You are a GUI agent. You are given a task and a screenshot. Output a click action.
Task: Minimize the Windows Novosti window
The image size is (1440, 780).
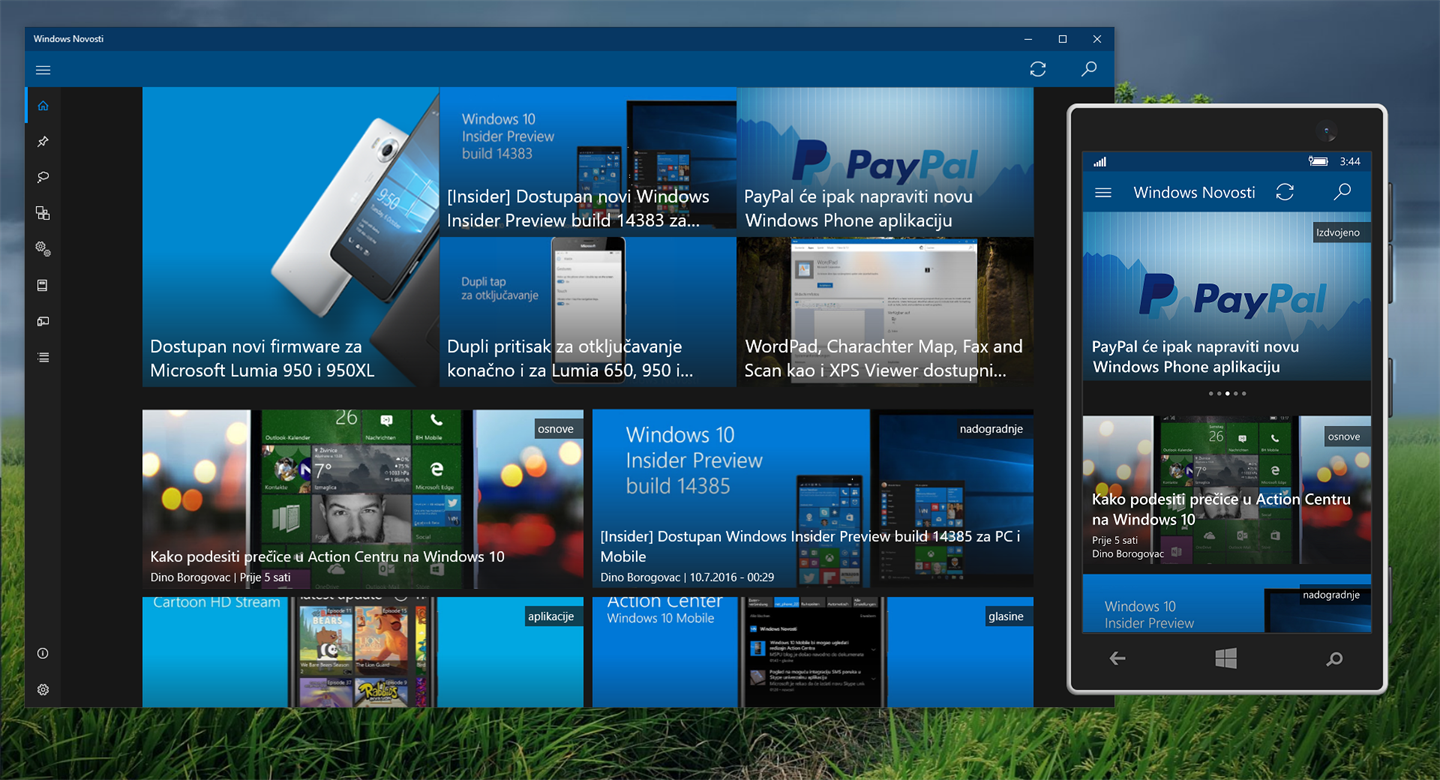1028,39
